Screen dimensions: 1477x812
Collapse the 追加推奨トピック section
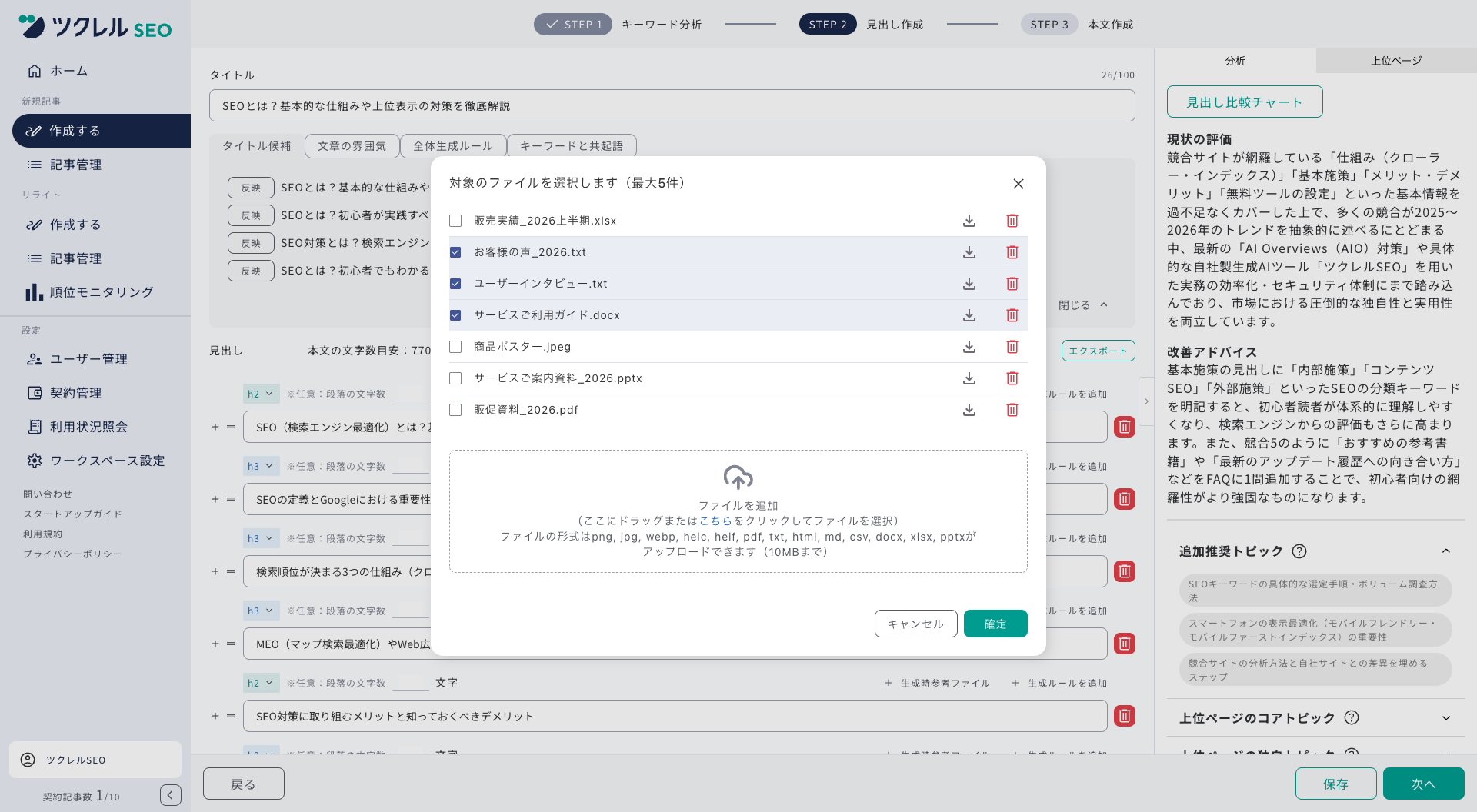(1446, 551)
